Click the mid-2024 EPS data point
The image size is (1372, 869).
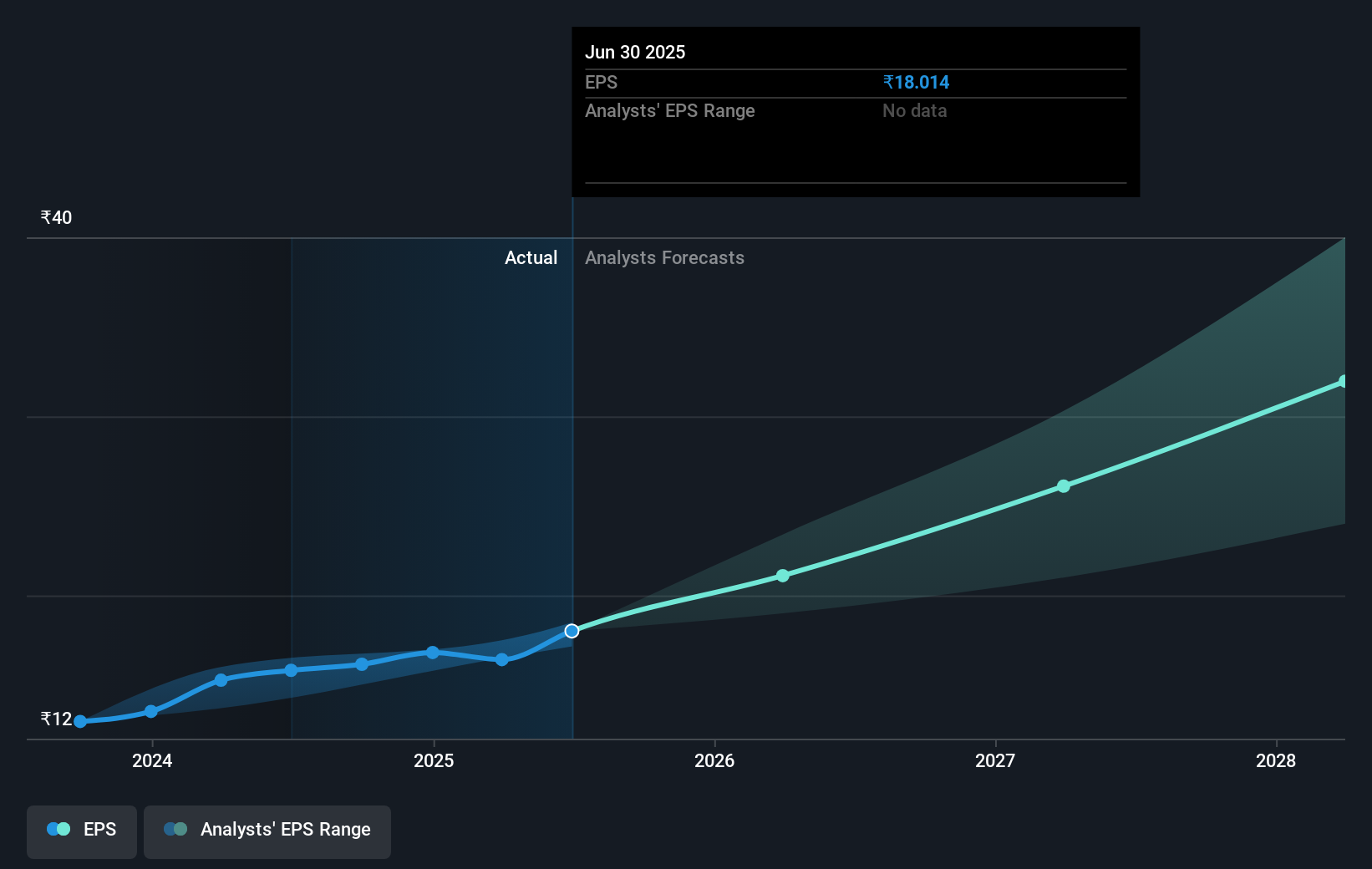click(290, 669)
